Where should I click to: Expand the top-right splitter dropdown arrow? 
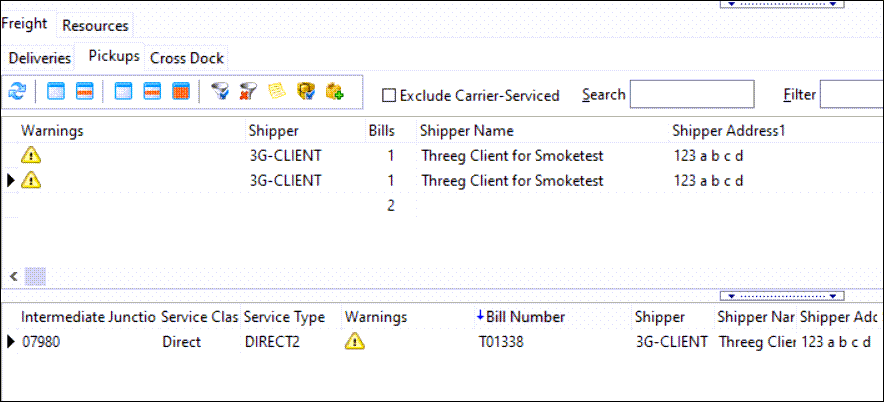point(786,4)
